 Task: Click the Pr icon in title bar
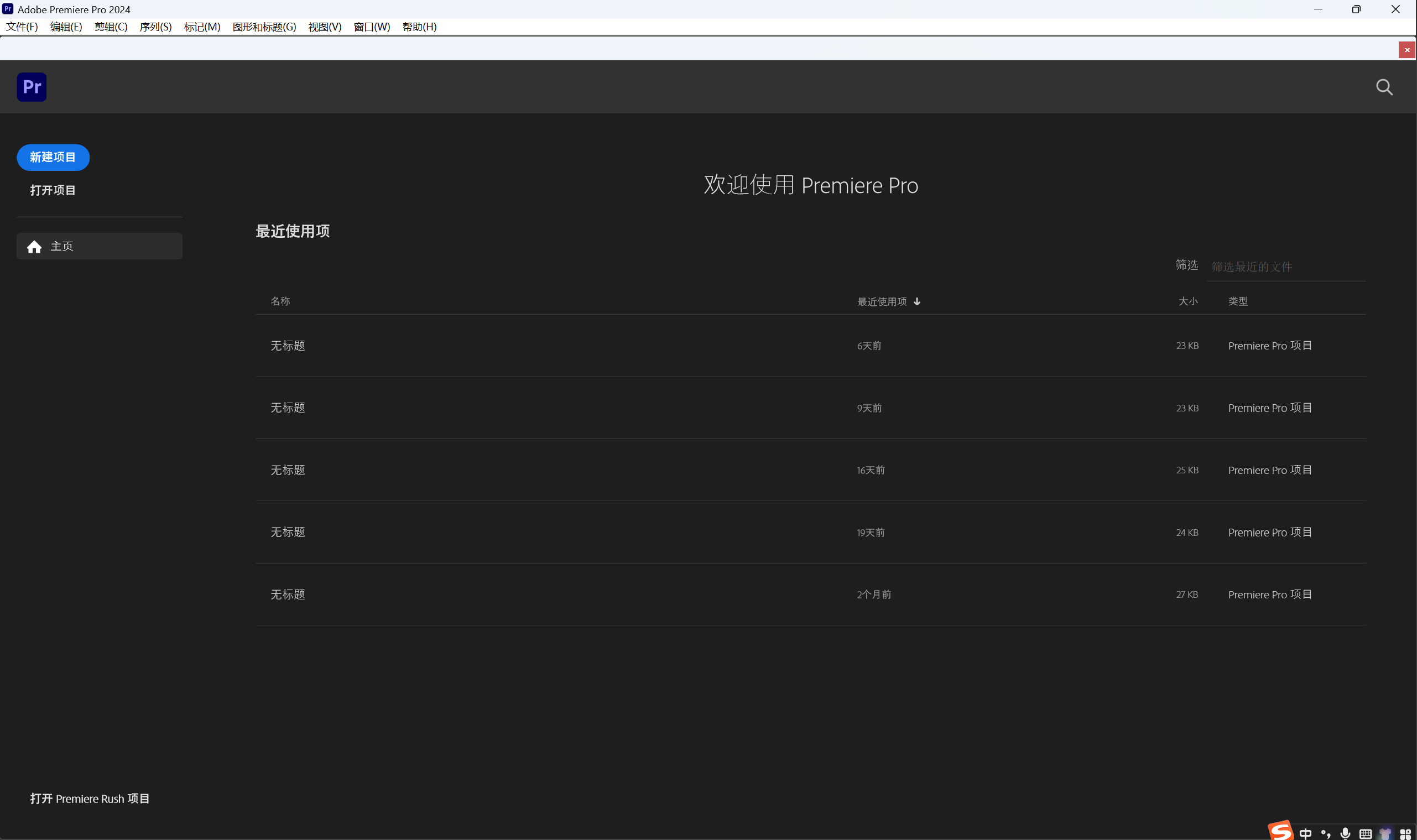8,9
